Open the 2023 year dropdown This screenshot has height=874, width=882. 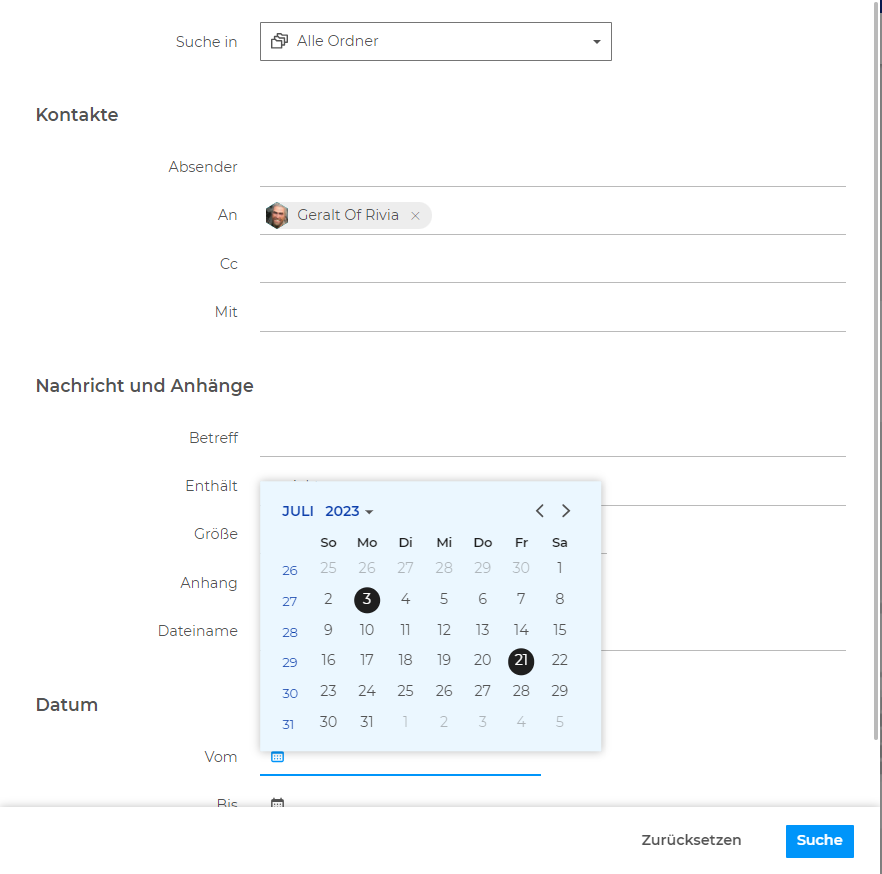[x=349, y=511]
